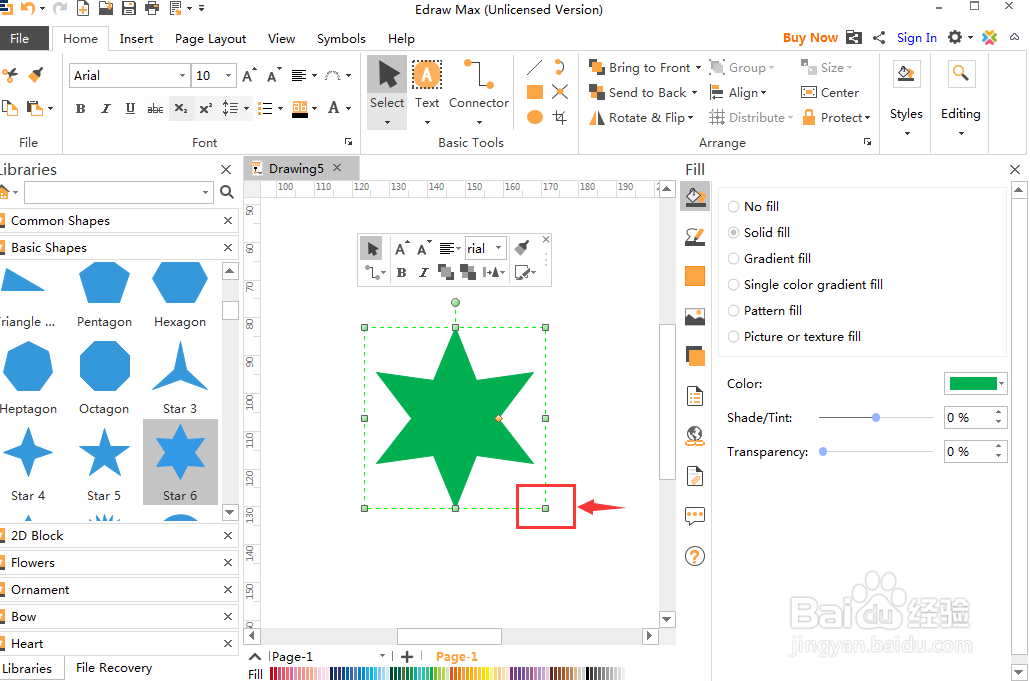Click the Format Painter brush icon

point(36,75)
